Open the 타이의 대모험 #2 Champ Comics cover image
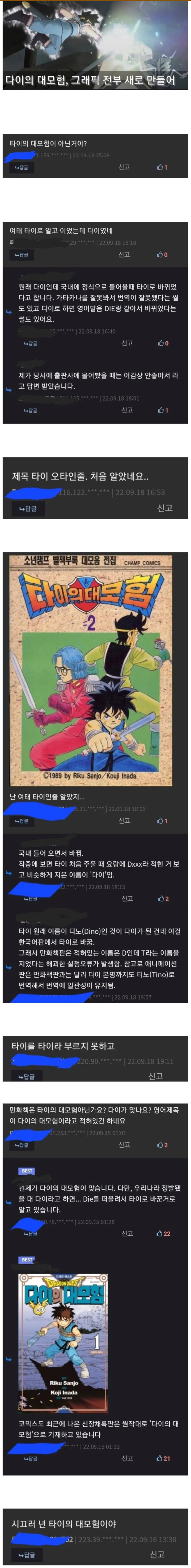 (91, 670)
